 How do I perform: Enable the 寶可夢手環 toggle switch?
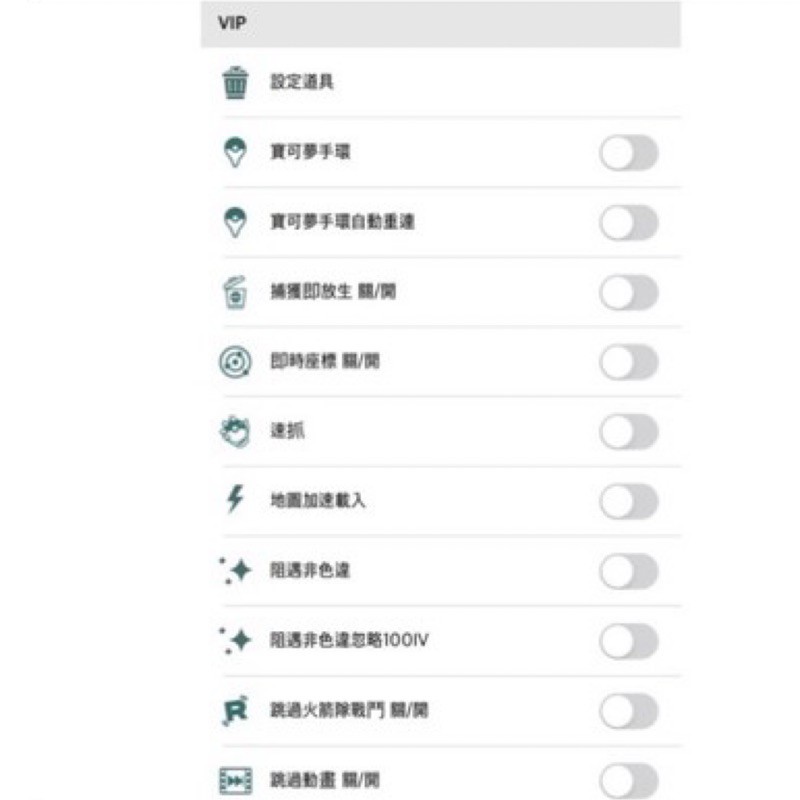tap(629, 152)
